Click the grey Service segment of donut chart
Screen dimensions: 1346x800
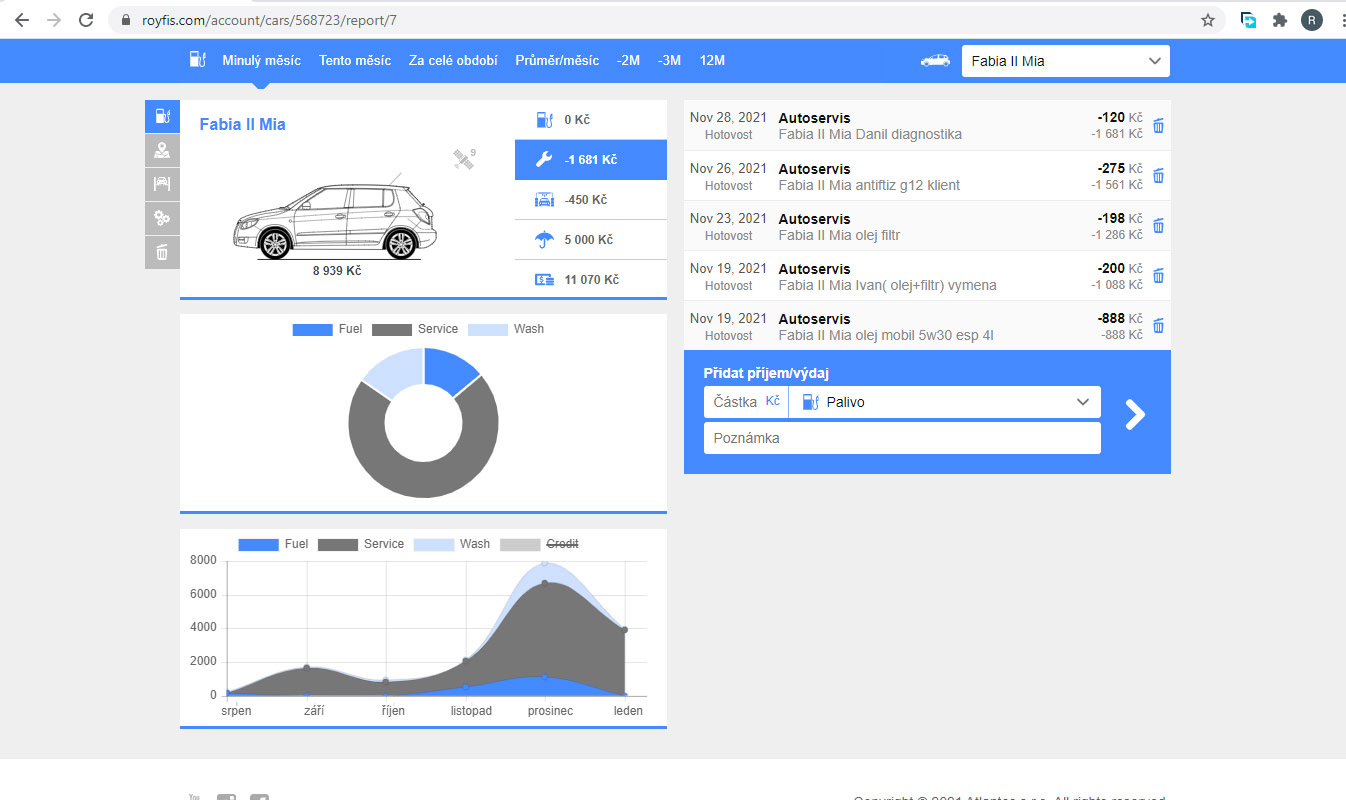point(424,480)
